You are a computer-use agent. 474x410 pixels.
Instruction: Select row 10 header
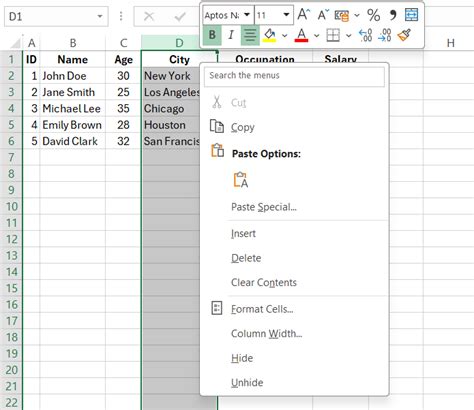(x=11, y=206)
